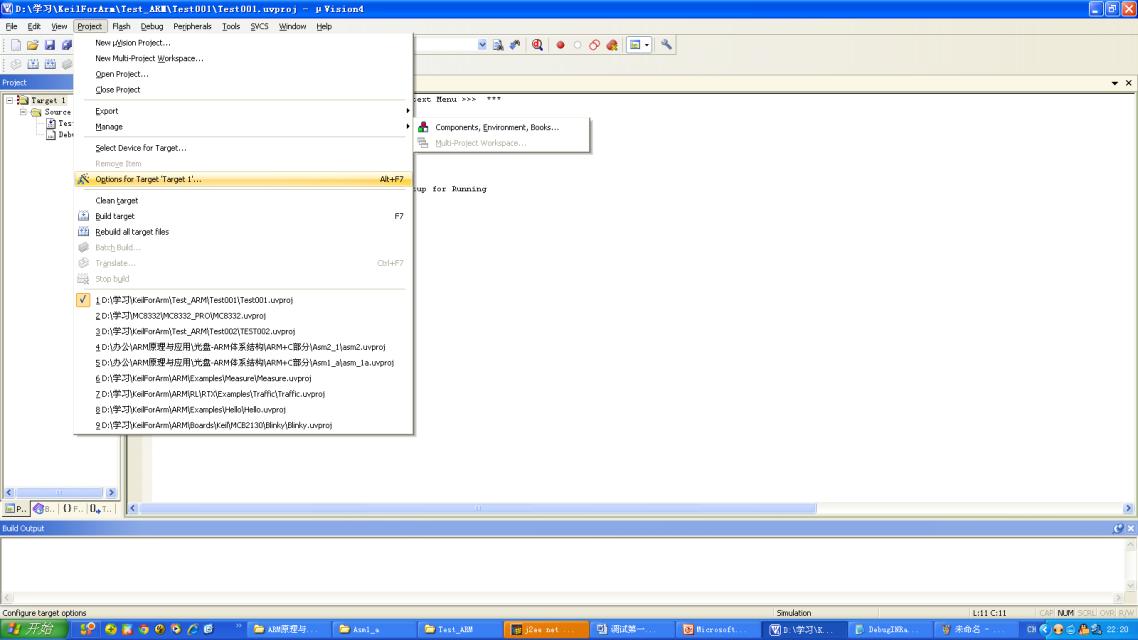
Task: Open Chrome from the quick launch bar
Action: coord(144,629)
